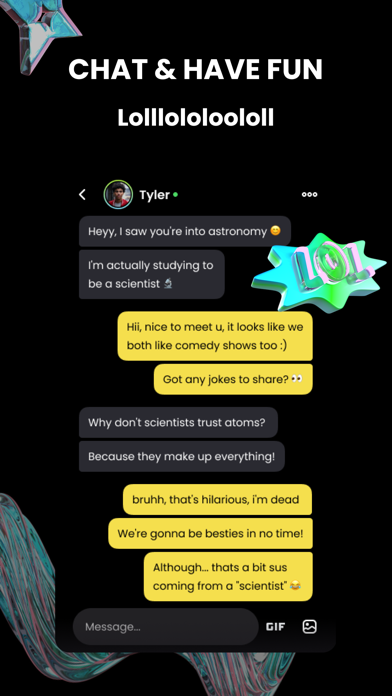Tap the back arrow next to Tyler

click(82, 194)
